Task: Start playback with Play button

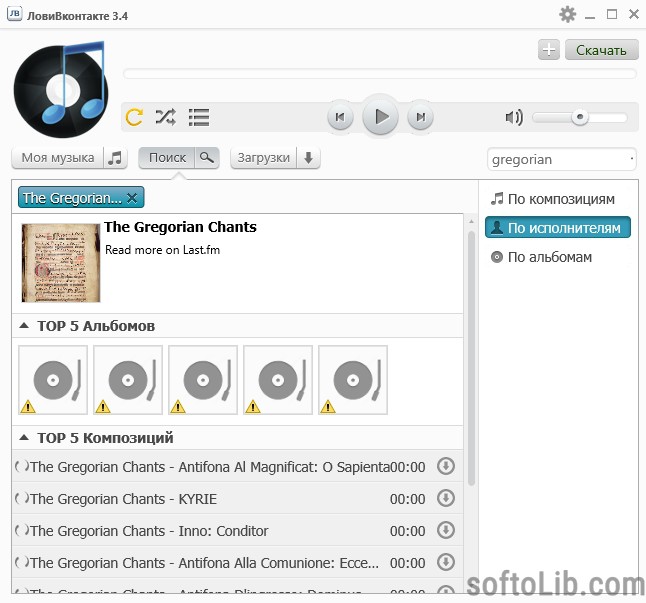Action: coord(380,117)
